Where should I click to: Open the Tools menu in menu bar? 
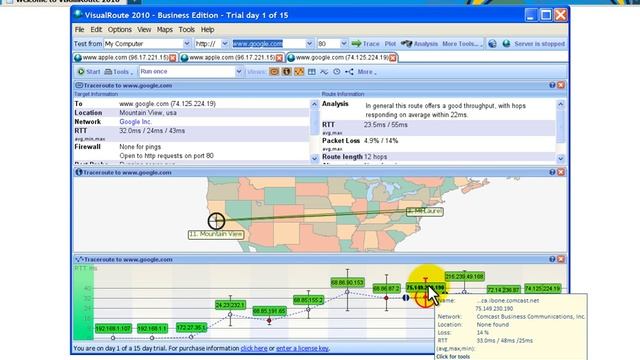187,30
